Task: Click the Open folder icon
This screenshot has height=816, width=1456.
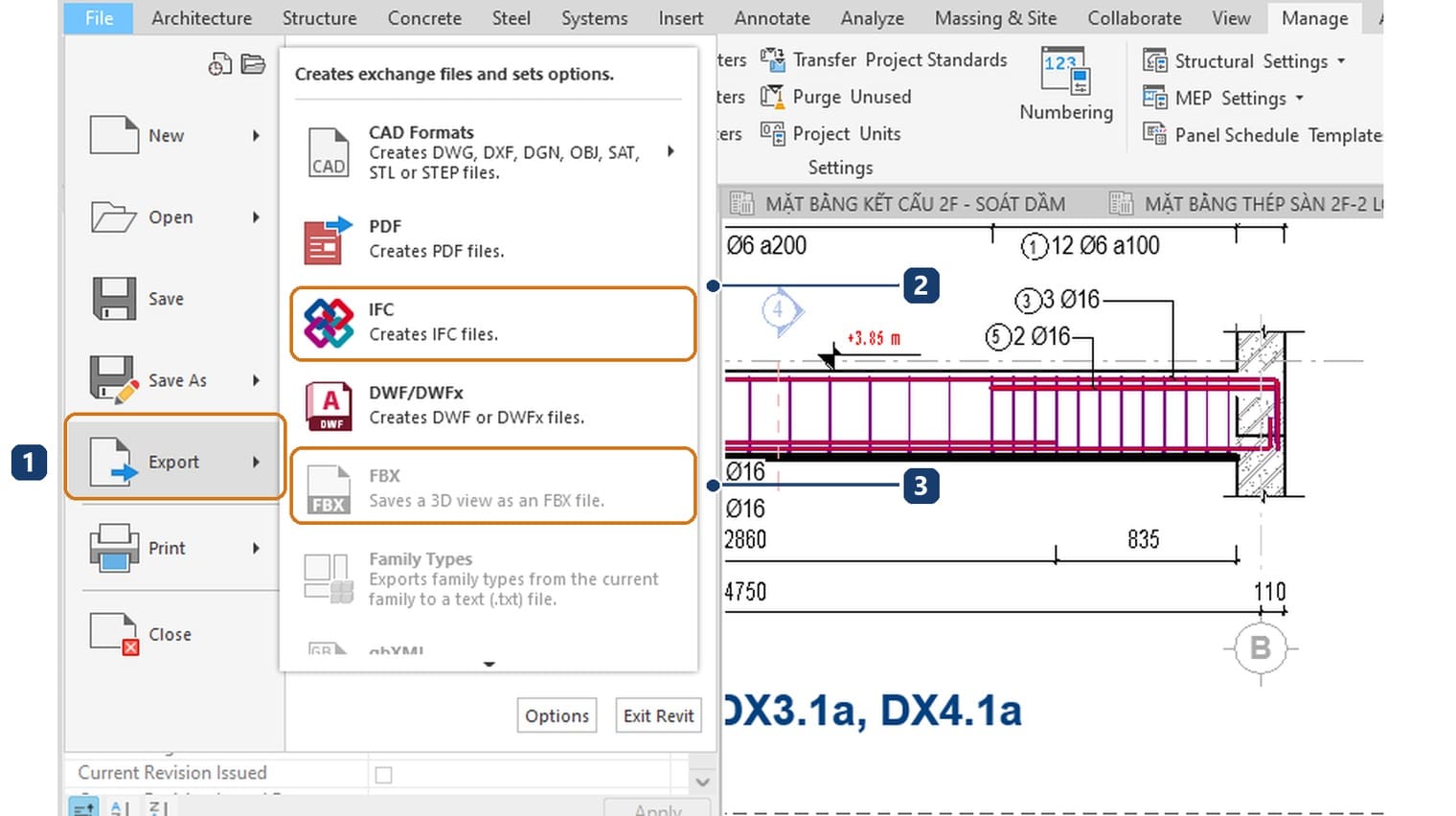Action: 114,217
